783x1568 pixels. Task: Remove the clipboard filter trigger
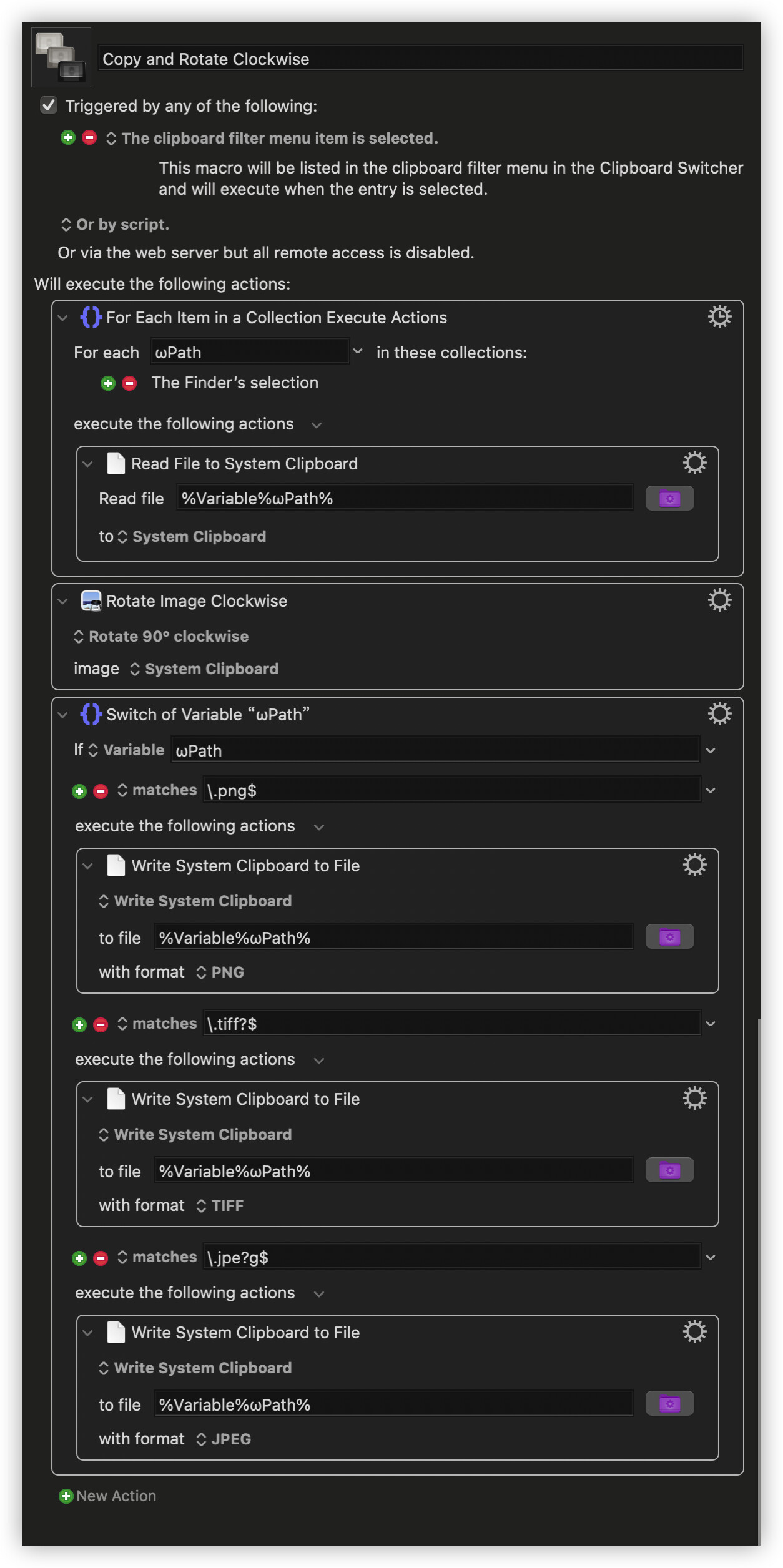[x=89, y=138]
